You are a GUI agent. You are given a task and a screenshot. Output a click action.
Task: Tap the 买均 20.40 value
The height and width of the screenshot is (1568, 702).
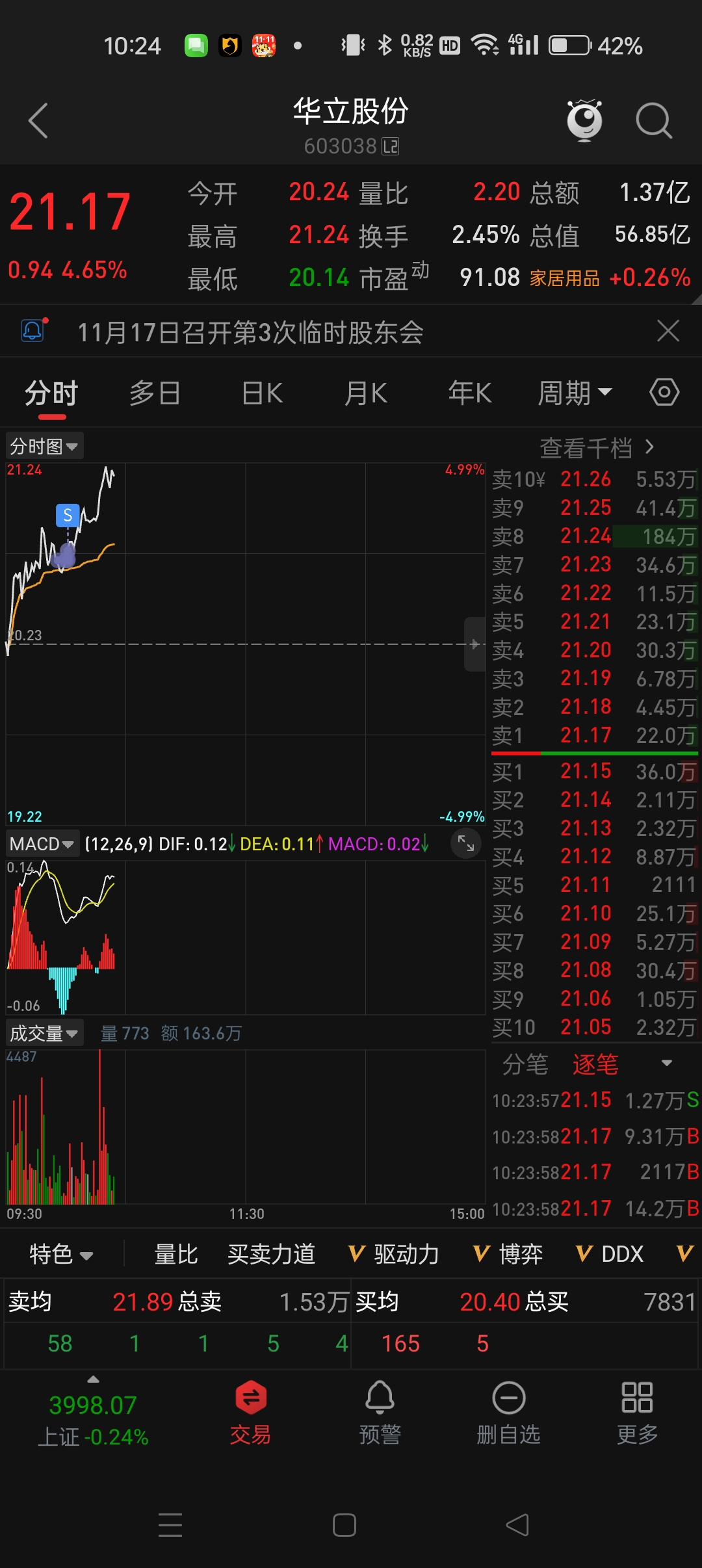click(489, 1302)
